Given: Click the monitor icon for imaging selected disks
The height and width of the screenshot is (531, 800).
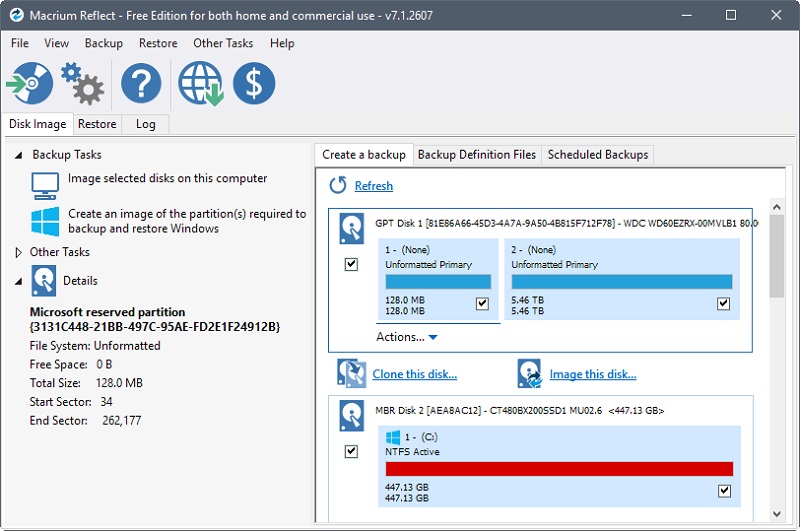Looking at the screenshot, I should [45, 185].
